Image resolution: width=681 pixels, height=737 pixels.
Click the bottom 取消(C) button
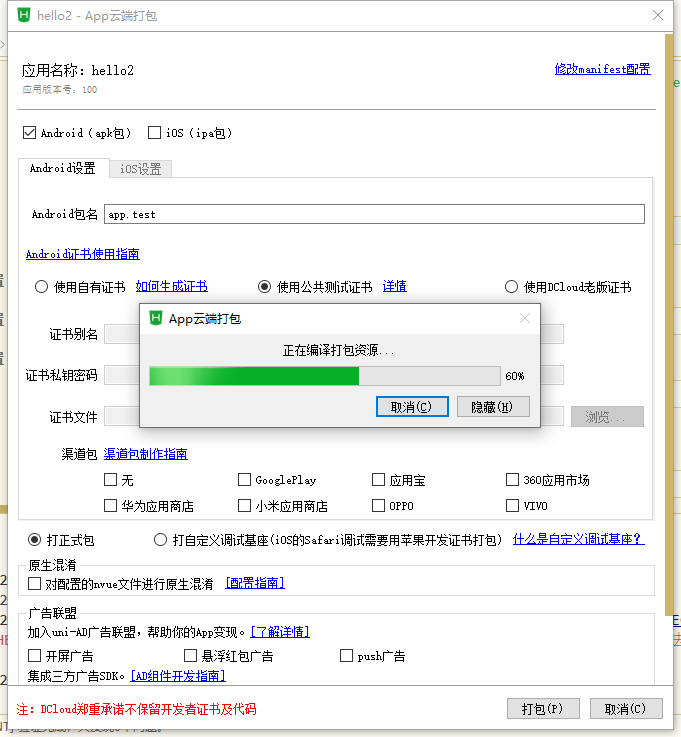[x=626, y=709]
